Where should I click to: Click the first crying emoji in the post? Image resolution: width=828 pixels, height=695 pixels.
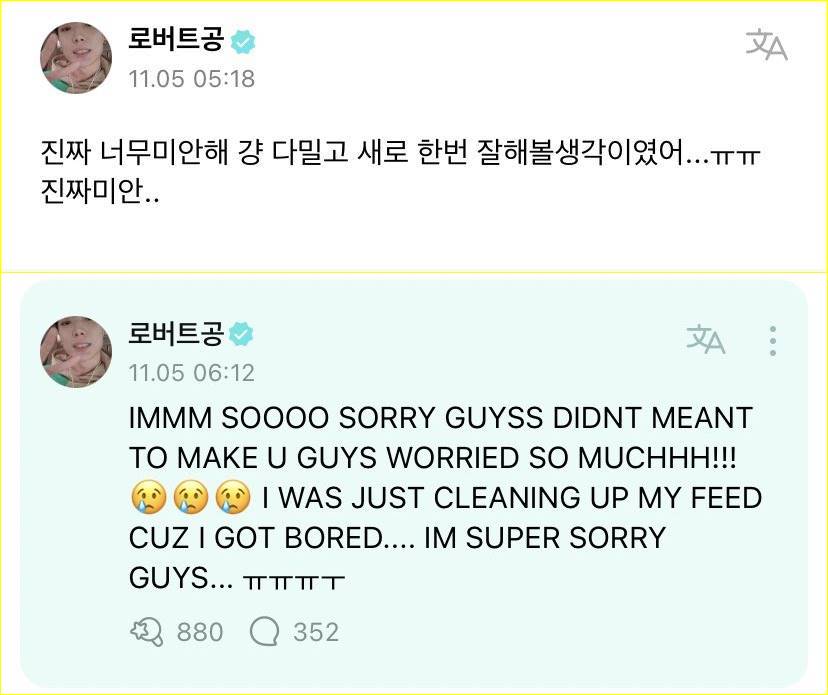(148, 498)
